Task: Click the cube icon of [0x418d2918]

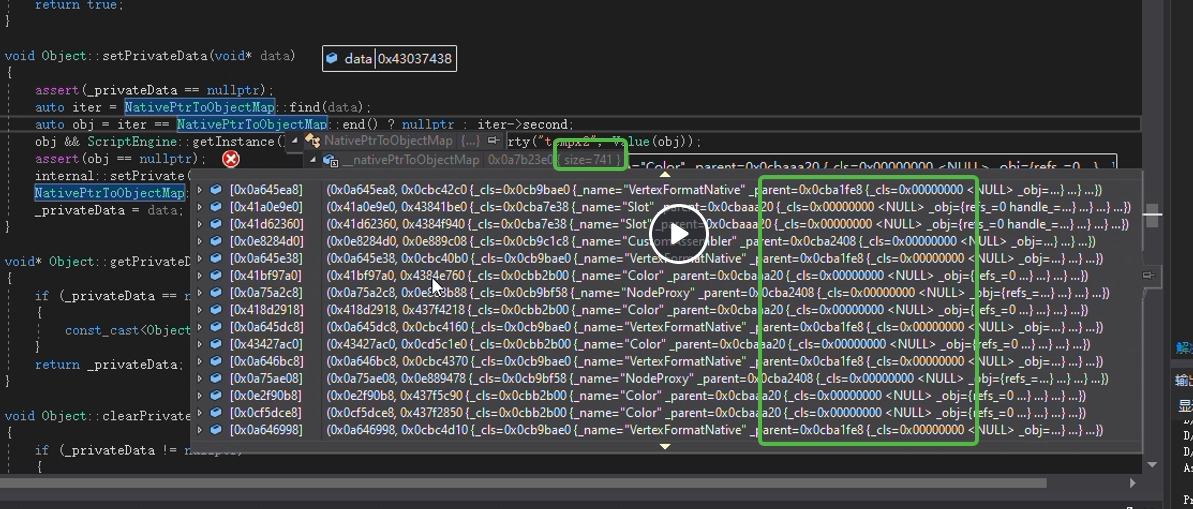Action: [217, 310]
